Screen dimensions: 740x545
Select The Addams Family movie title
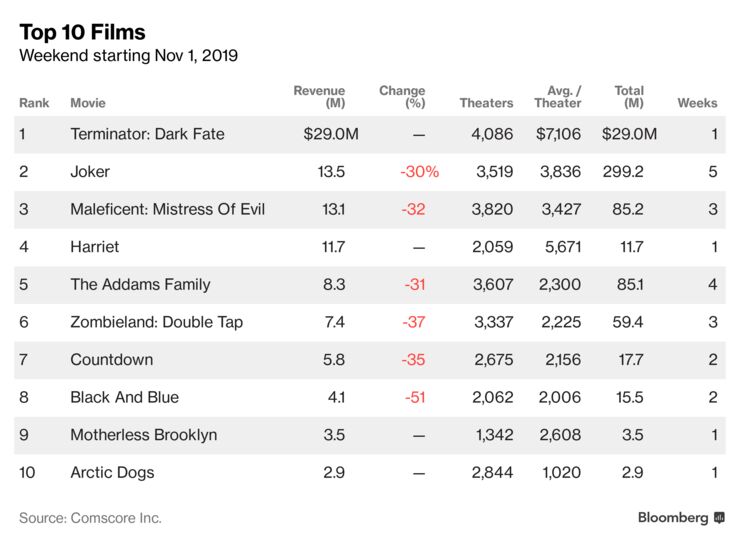pyautogui.click(x=140, y=284)
